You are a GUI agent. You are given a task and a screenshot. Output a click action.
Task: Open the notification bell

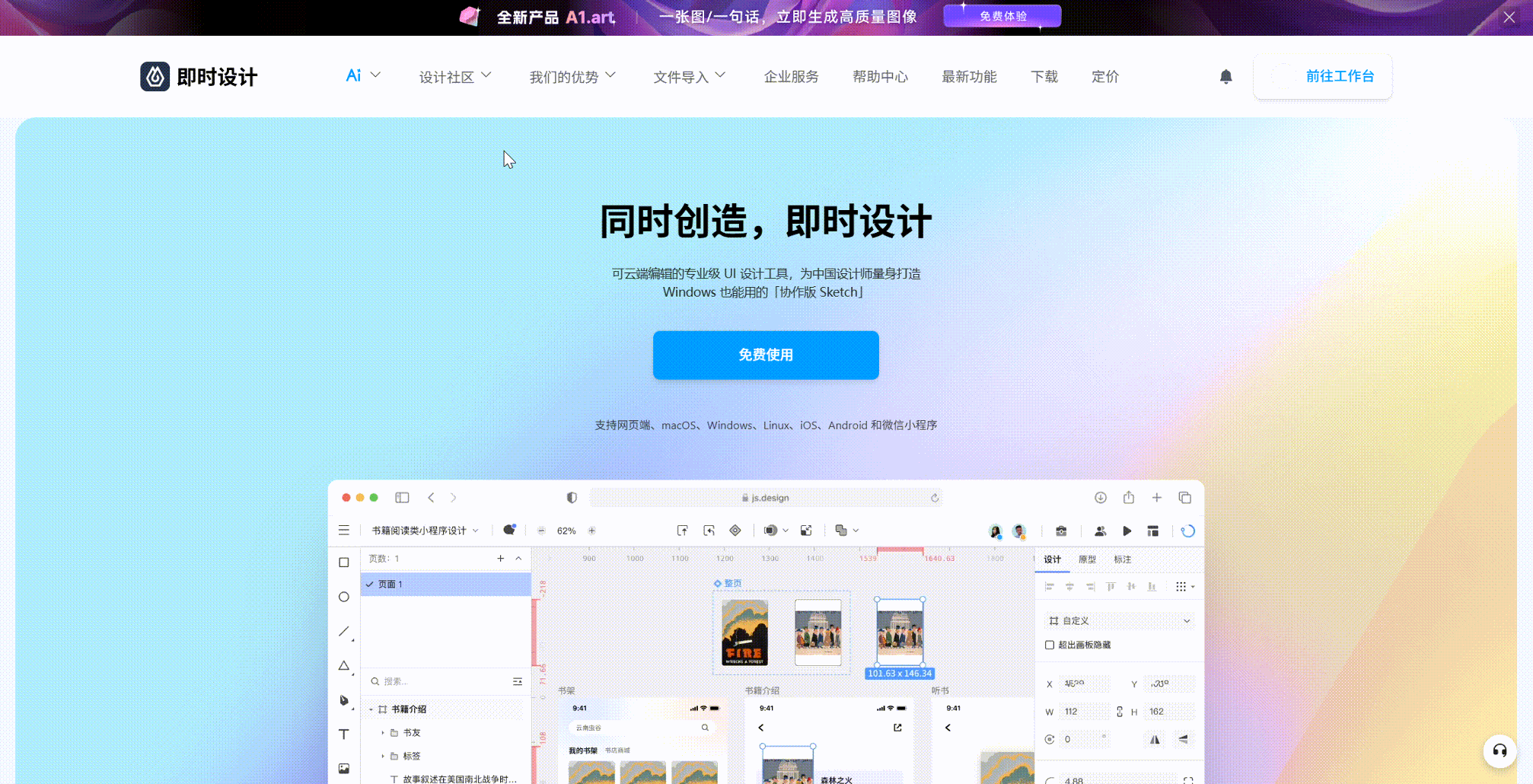[x=1225, y=76]
